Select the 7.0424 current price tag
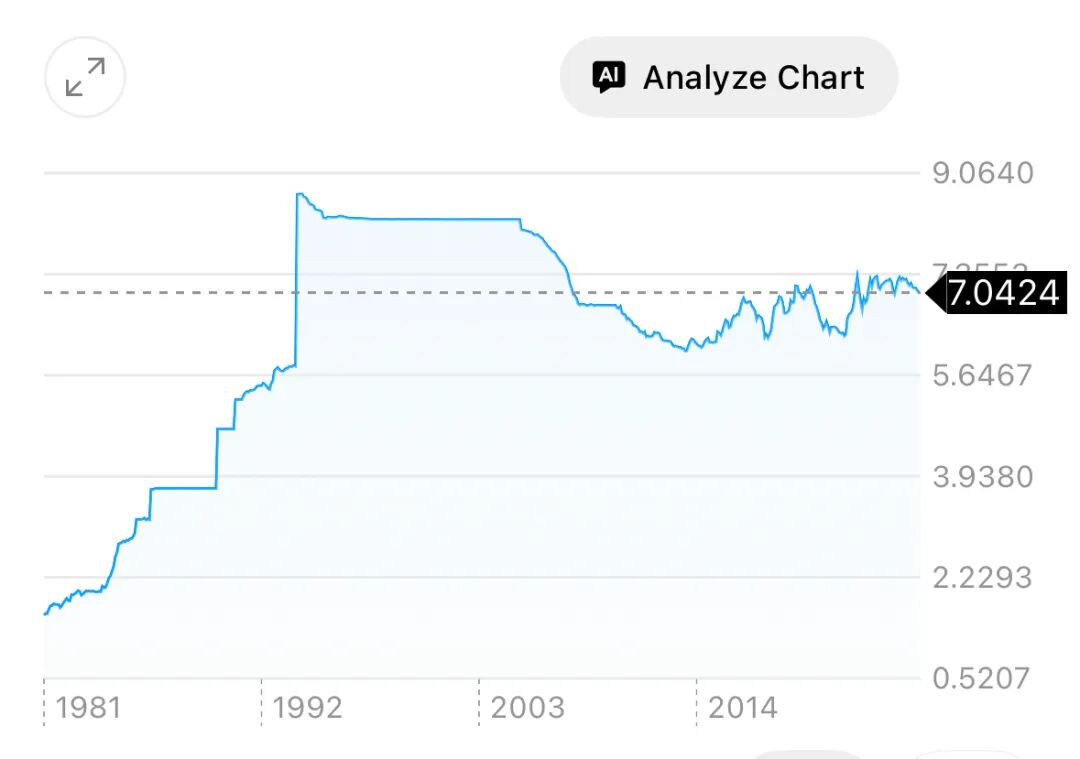Viewport: 1080px width, 759px height. [1001, 293]
